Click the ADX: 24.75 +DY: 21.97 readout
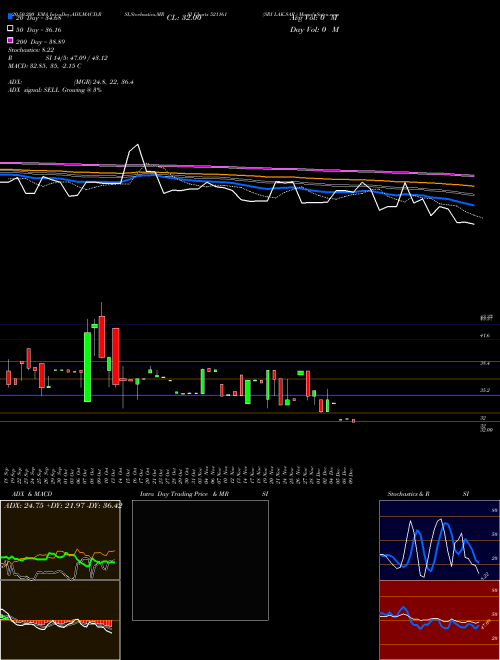 pyautogui.click(x=63, y=505)
